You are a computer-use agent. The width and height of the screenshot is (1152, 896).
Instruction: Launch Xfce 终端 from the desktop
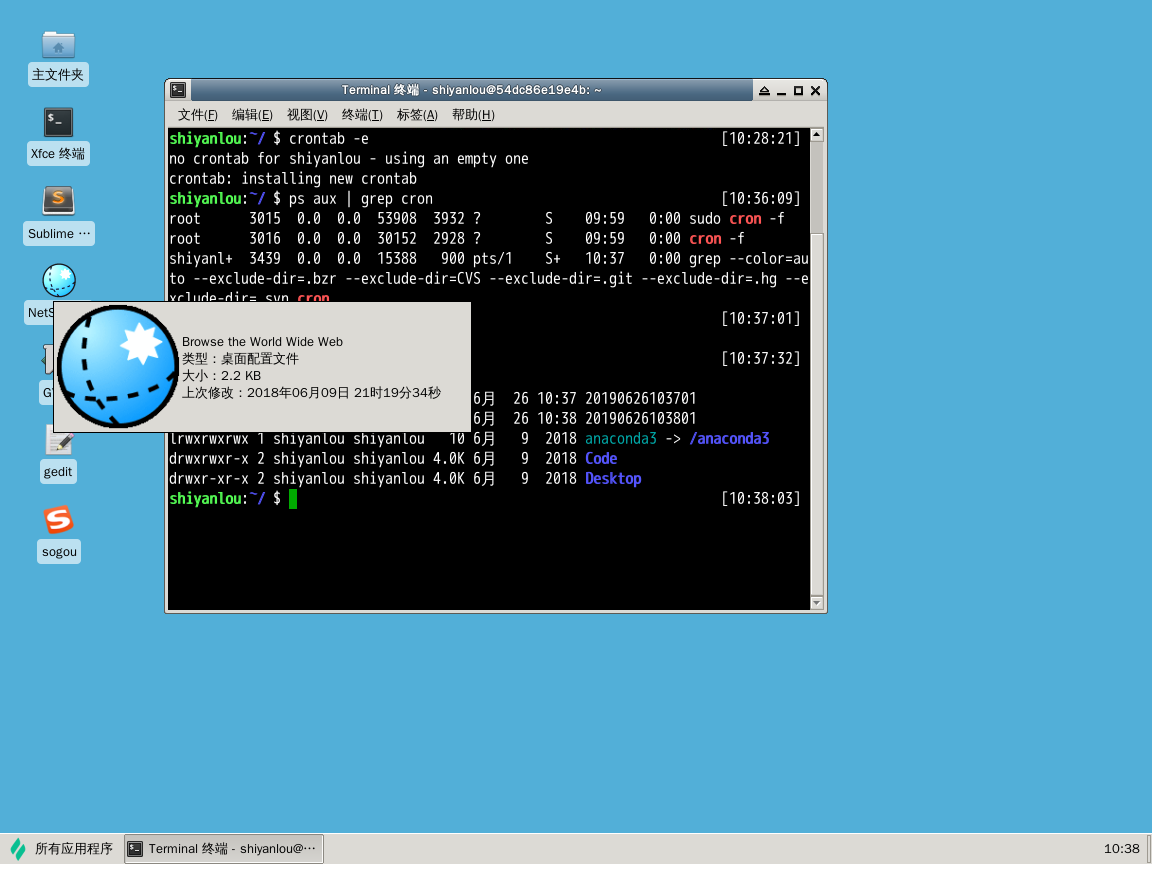click(58, 122)
